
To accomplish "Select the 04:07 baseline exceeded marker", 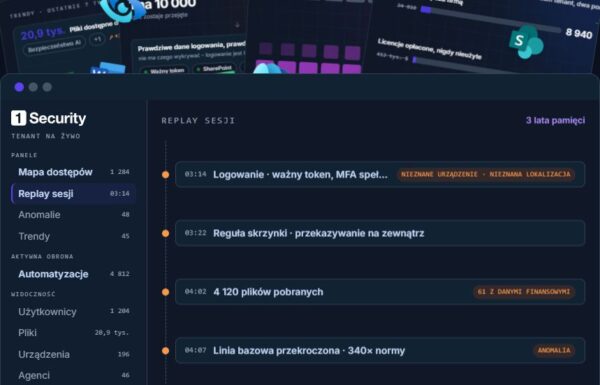I will pyautogui.click(x=166, y=351).
